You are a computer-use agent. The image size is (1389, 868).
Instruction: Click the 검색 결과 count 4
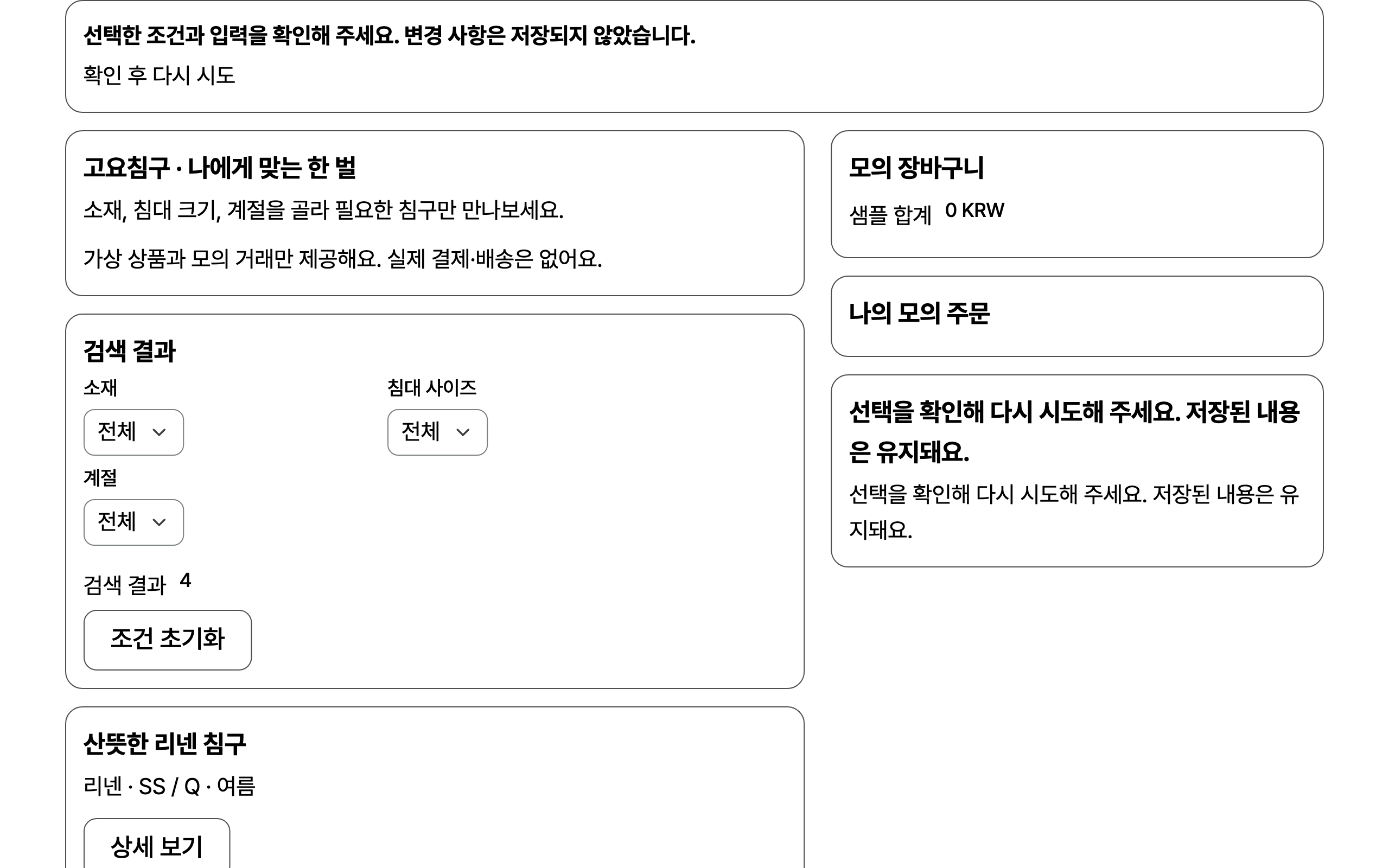[186, 581]
